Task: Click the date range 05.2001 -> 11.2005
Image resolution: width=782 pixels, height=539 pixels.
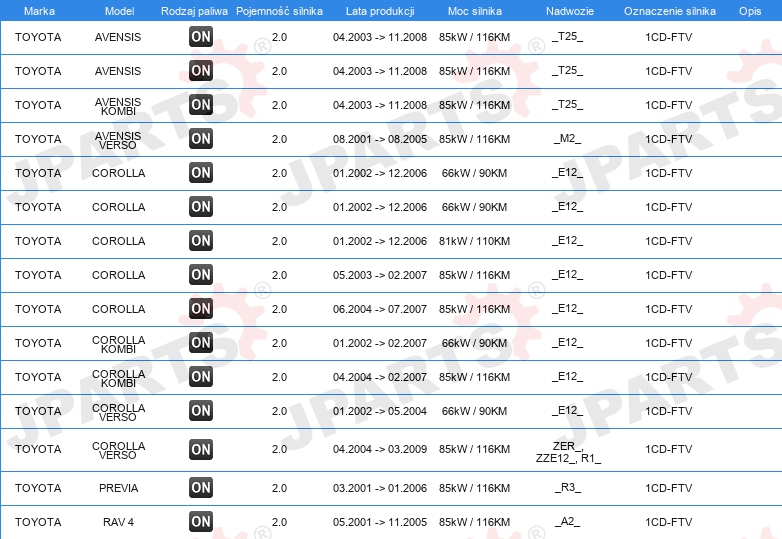Action: (x=380, y=522)
